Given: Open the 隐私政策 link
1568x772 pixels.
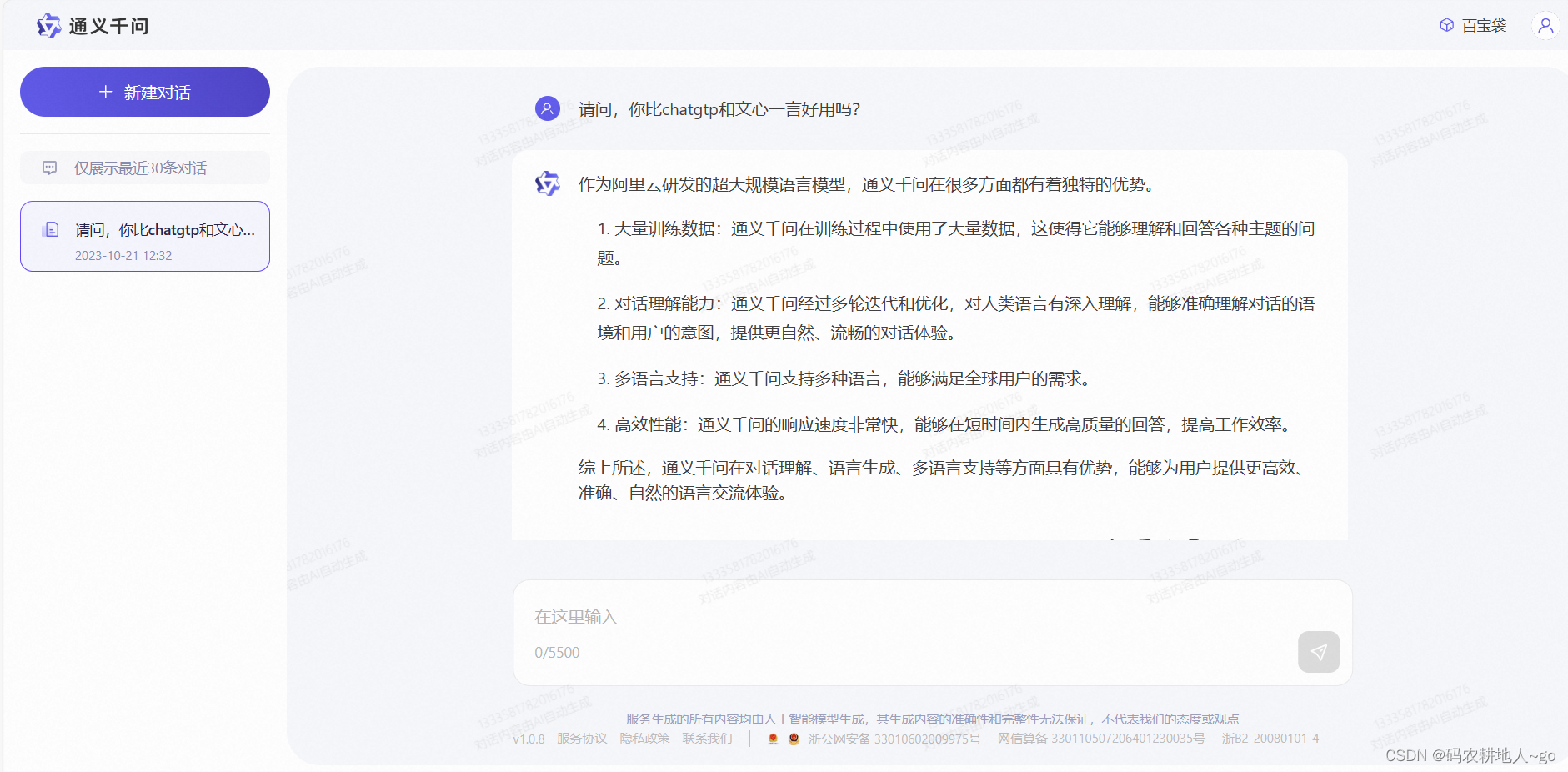Looking at the screenshot, I should point(644,739).
